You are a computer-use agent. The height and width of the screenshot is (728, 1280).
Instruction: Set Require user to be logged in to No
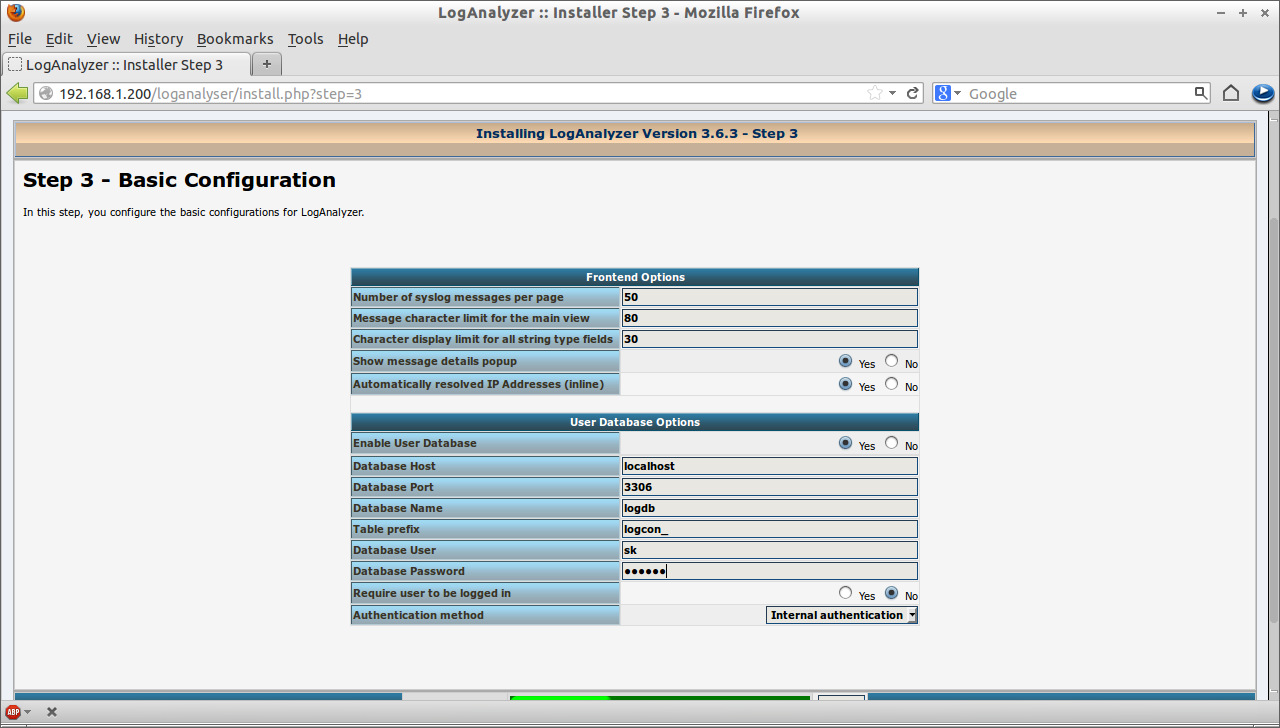[x=892, y=593]
